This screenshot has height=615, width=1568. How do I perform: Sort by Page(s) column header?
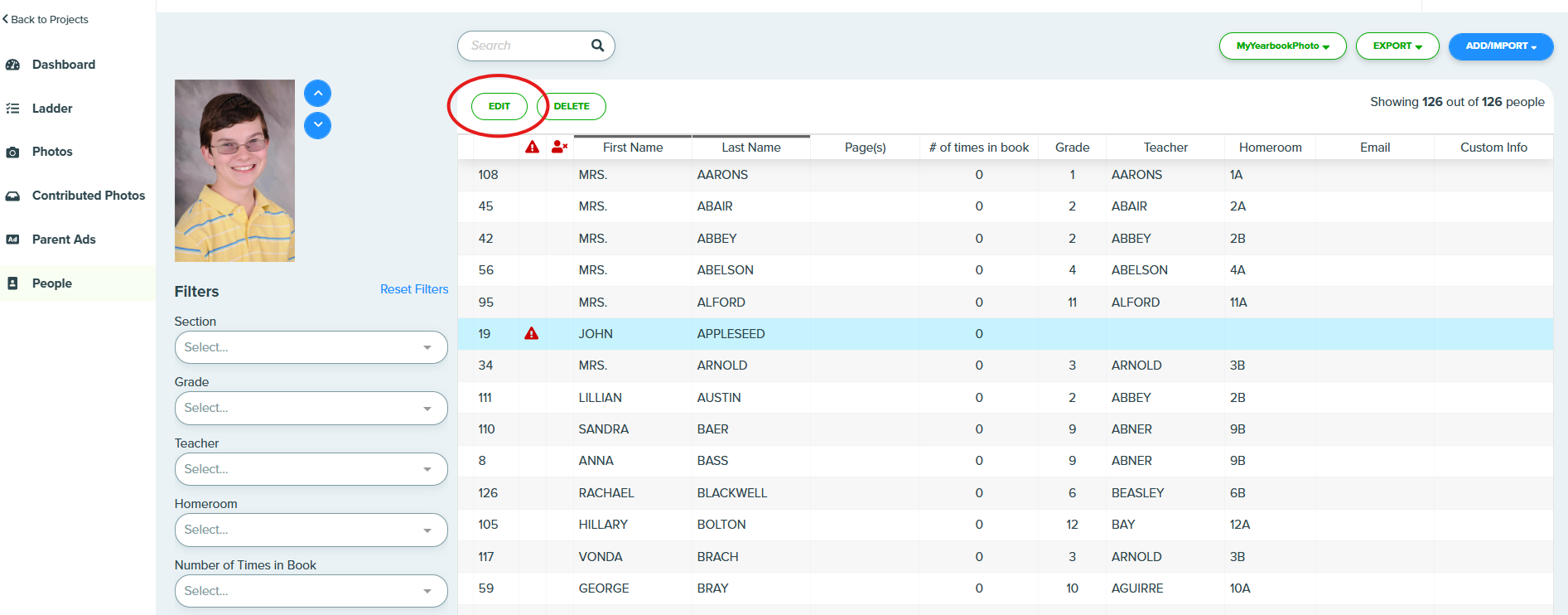[865, 148]
